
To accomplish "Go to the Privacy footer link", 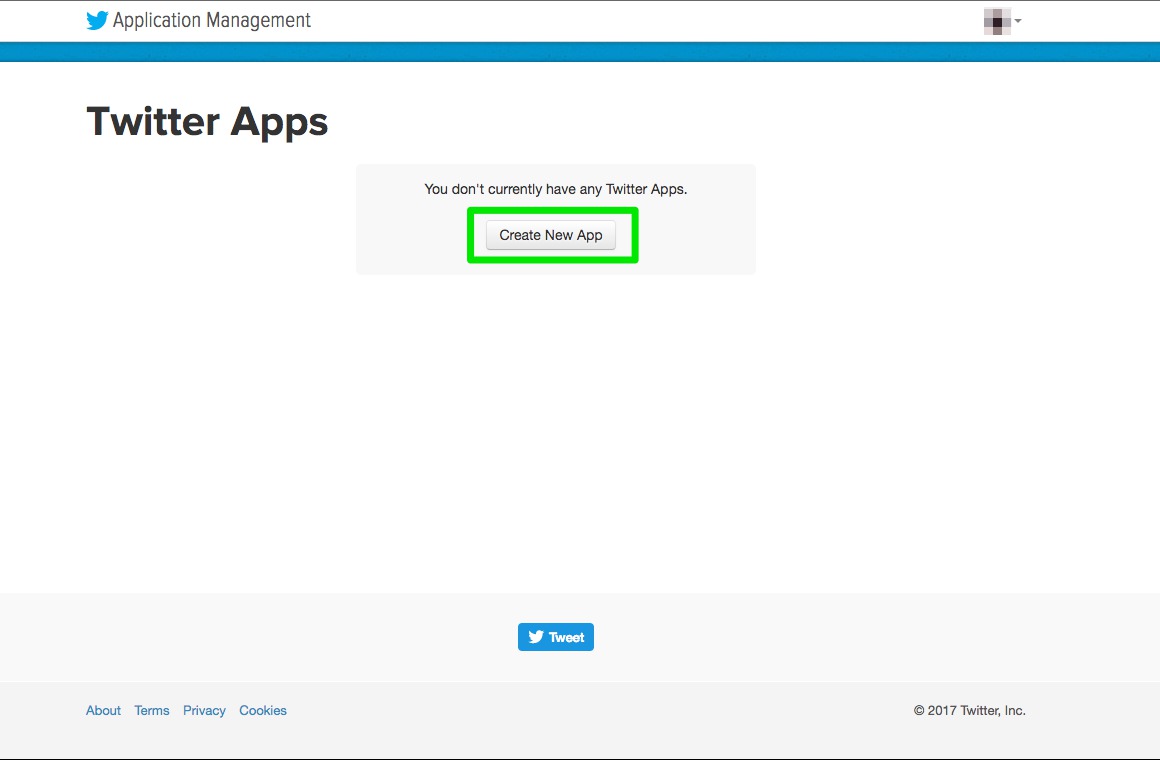I will [204, 710].
